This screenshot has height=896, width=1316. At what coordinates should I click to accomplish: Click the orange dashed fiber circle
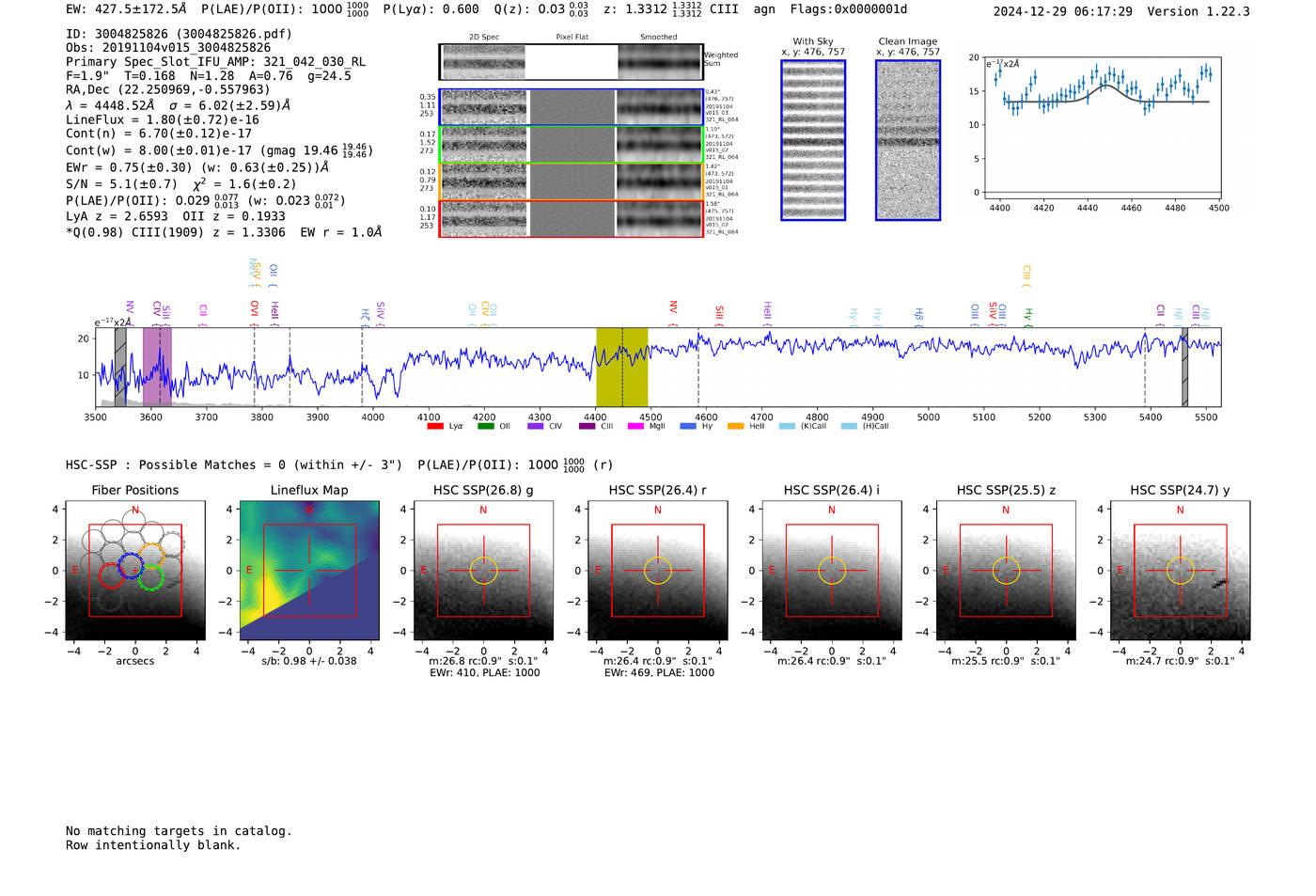pos(152,555)
